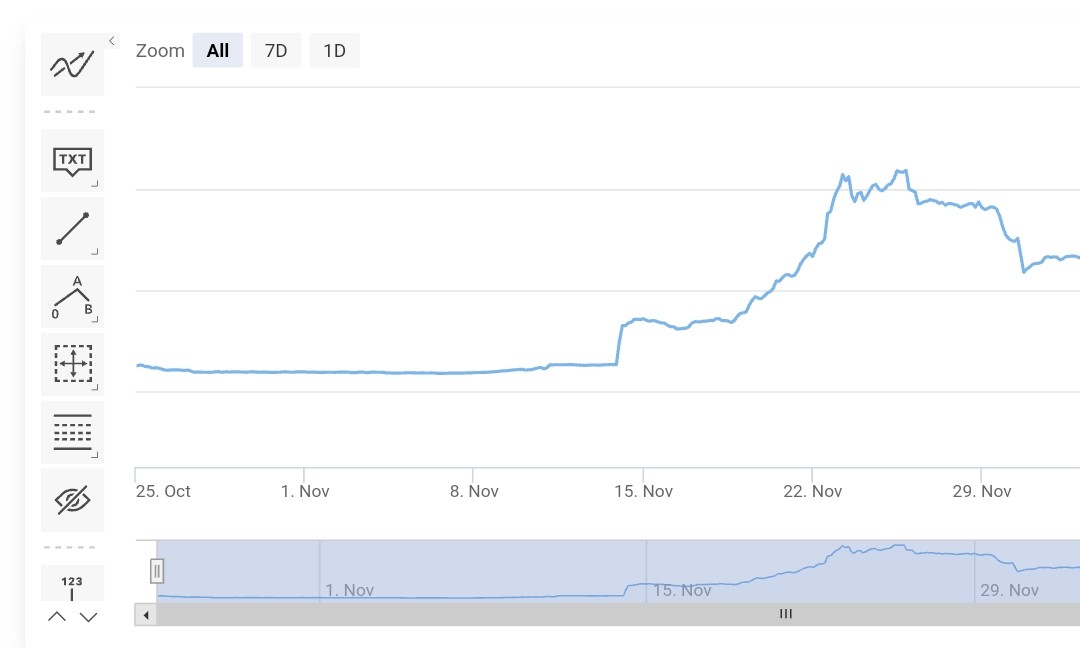This screenshot has width=1080, height=648.
Task: Open the vertical labels/lines pattern tool
Action: coord(72,432)
